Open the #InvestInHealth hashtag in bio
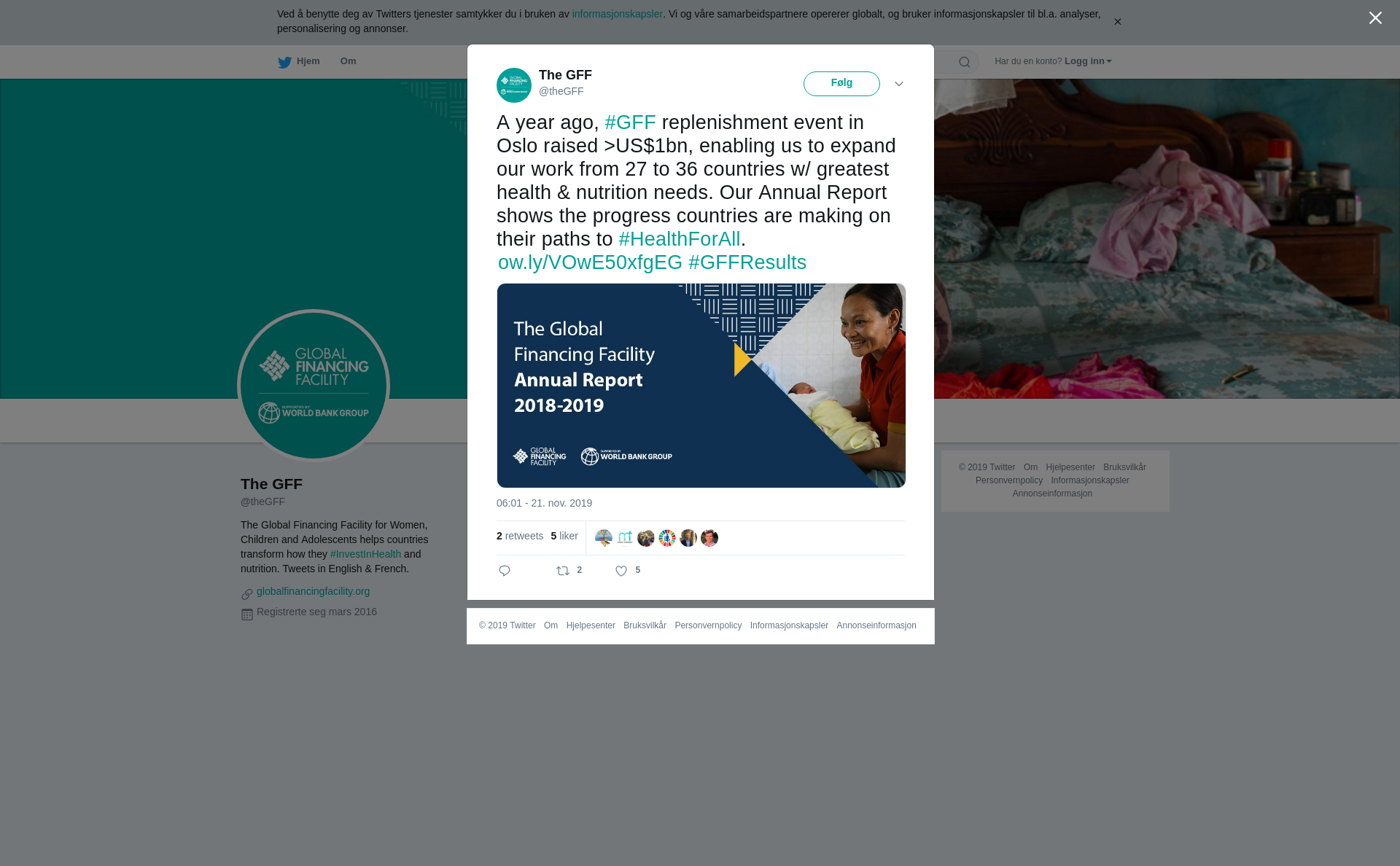The image size is (1400, 866). point(365,554)
